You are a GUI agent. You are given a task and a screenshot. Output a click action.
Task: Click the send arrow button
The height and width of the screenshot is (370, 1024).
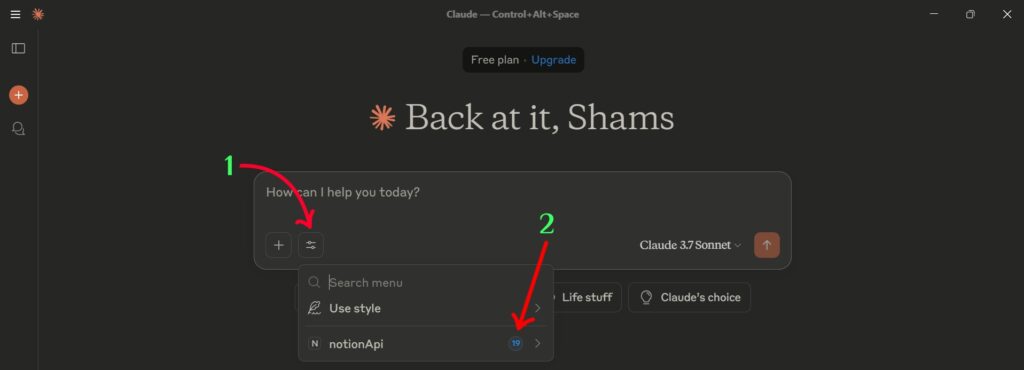(767, 245)
